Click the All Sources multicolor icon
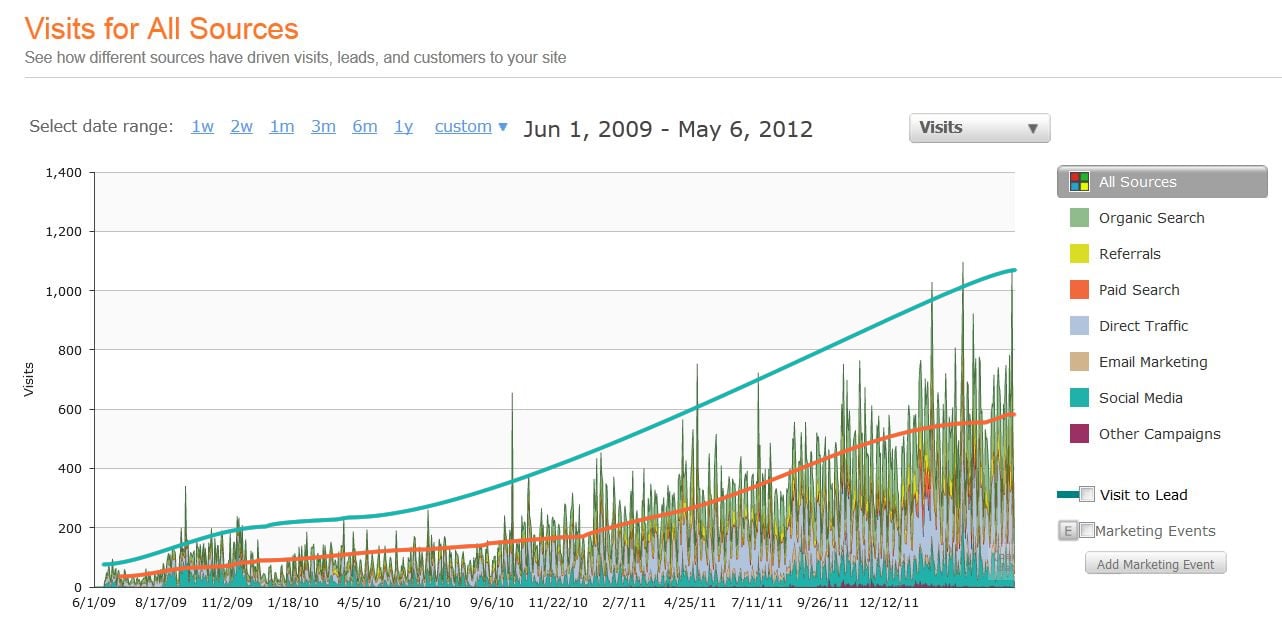This screenshot has height=638, width=1282. click(x=1079, y=182)
